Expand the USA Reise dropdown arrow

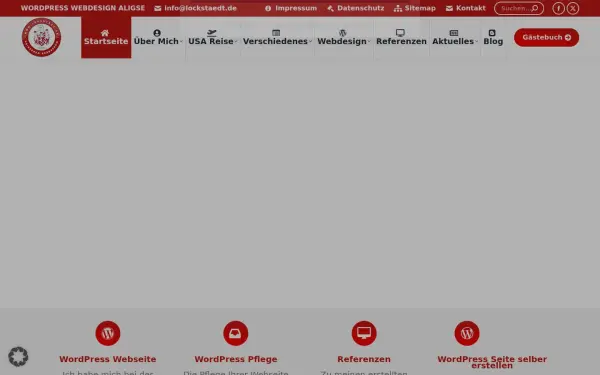236,41
